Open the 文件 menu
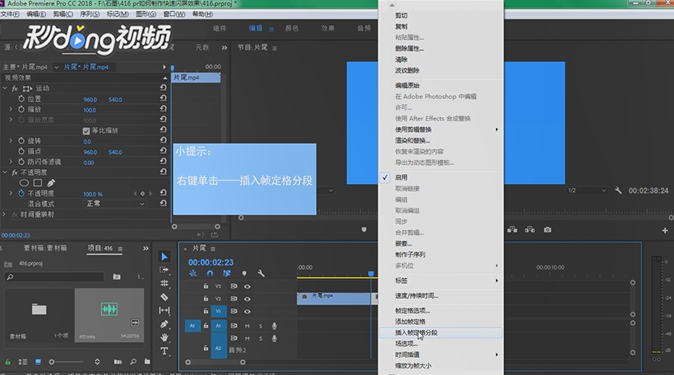The width and height of the screenshot is (674, 375). 10,14
